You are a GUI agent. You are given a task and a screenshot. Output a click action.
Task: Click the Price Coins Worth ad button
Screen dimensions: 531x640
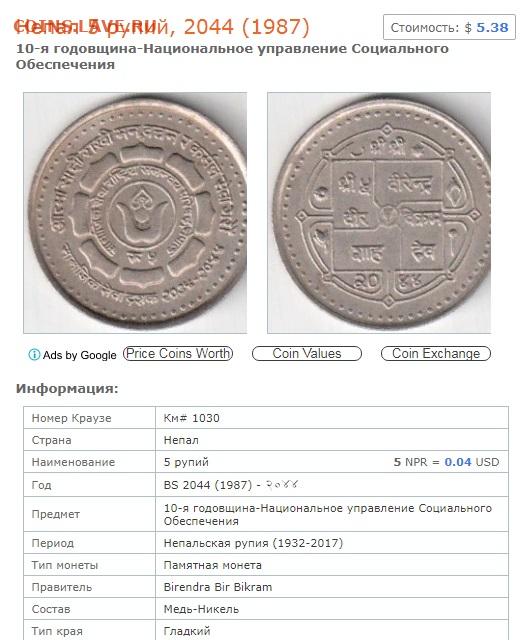178,353
